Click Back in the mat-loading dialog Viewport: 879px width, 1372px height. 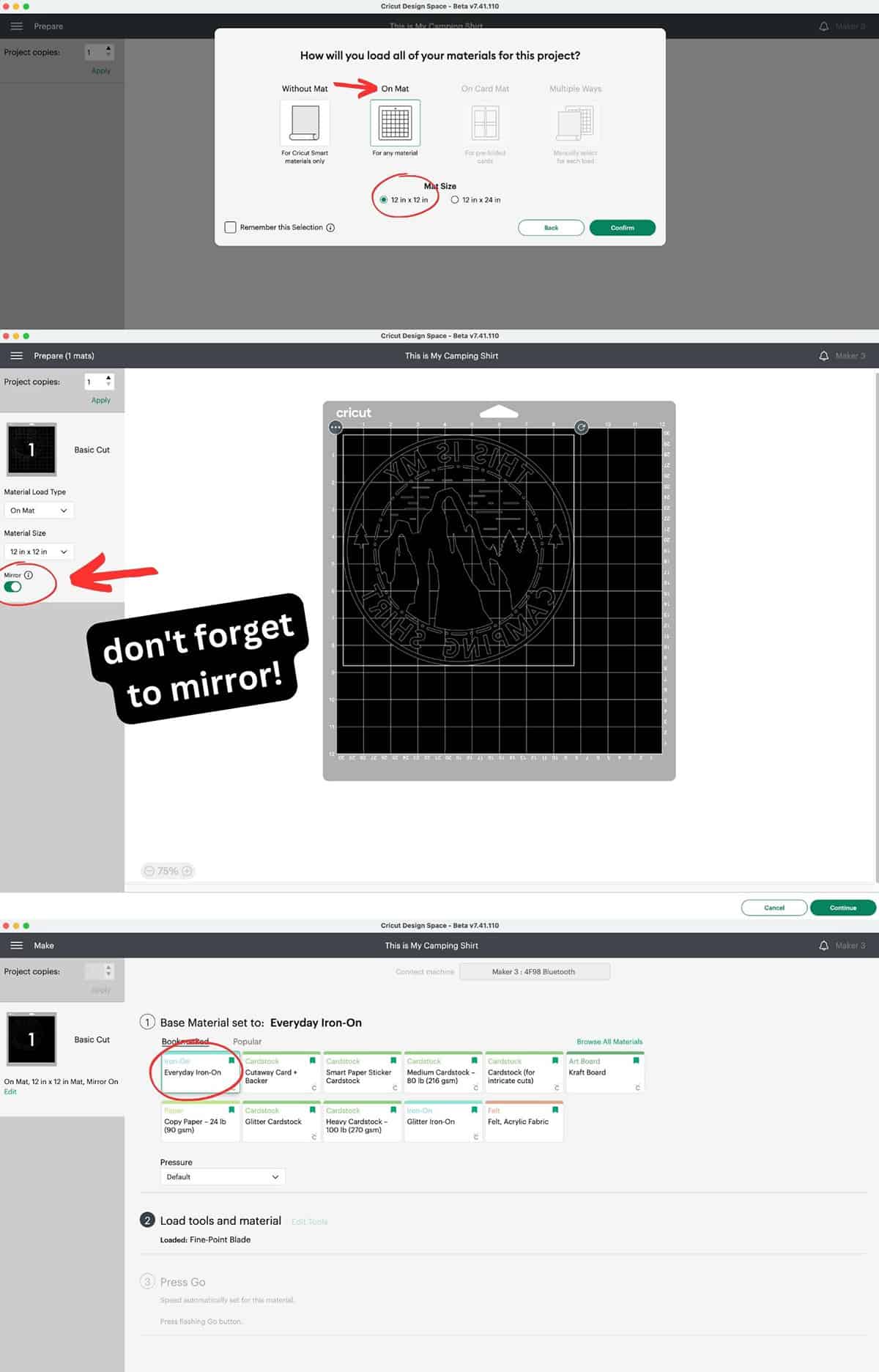[x=551, y=228]
